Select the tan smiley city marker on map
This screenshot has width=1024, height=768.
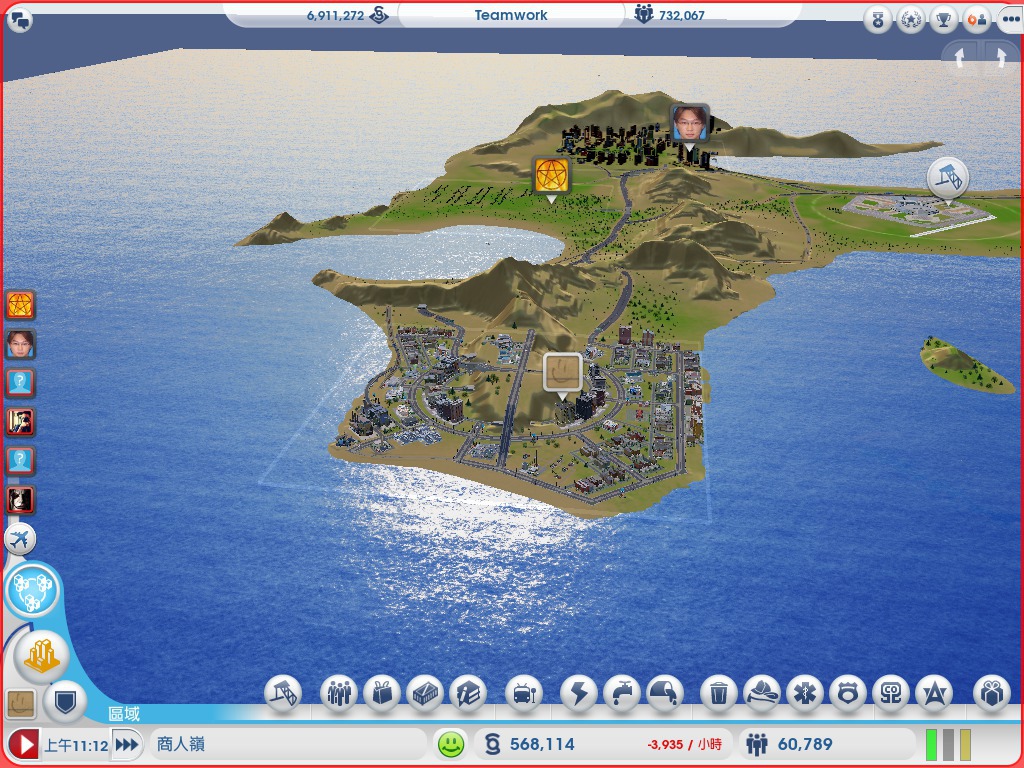click(x=562, y=374)
